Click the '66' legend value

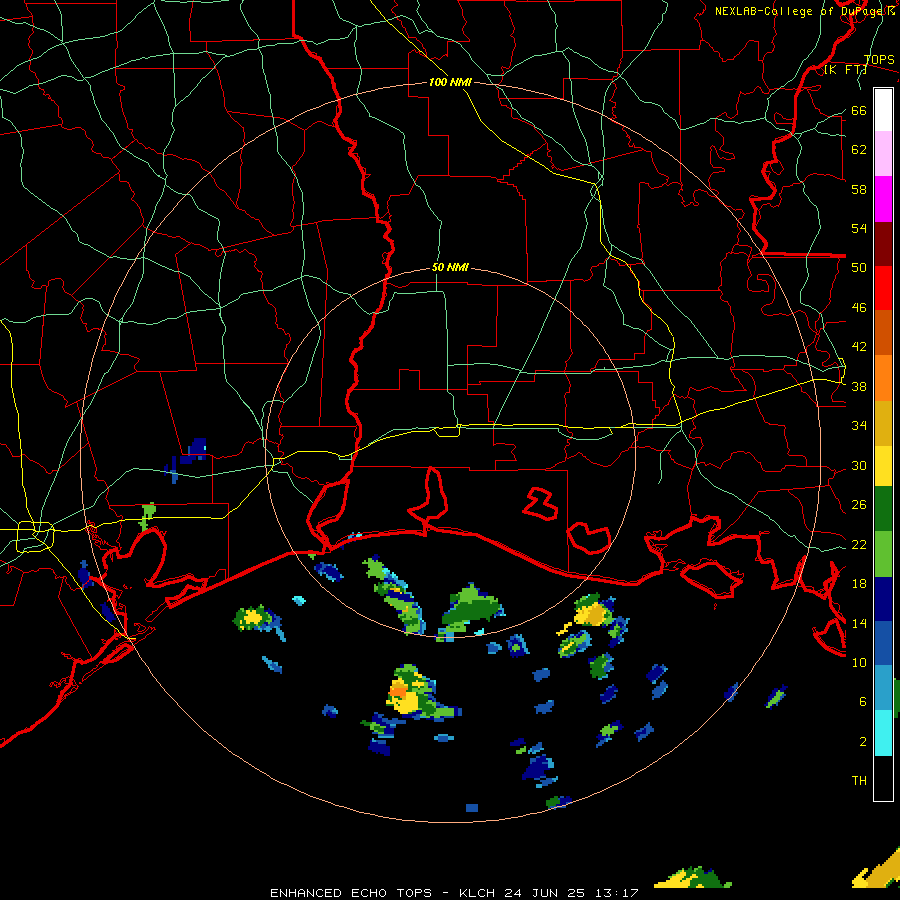pyautogui.click(x=859, y=110)
